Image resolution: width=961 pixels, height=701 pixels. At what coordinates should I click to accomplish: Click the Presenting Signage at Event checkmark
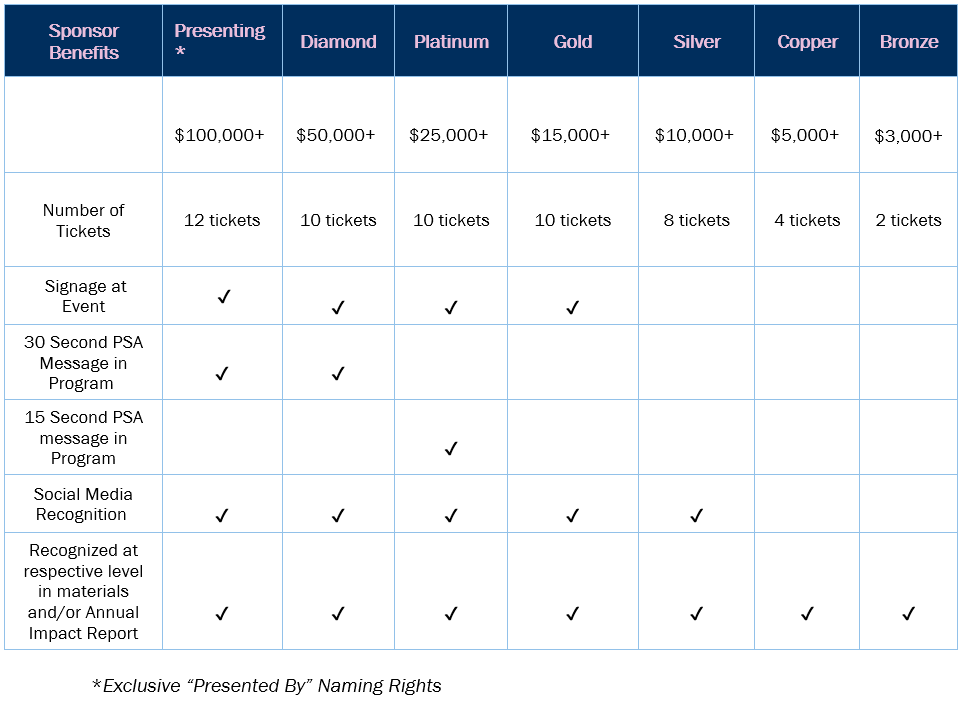224,297
